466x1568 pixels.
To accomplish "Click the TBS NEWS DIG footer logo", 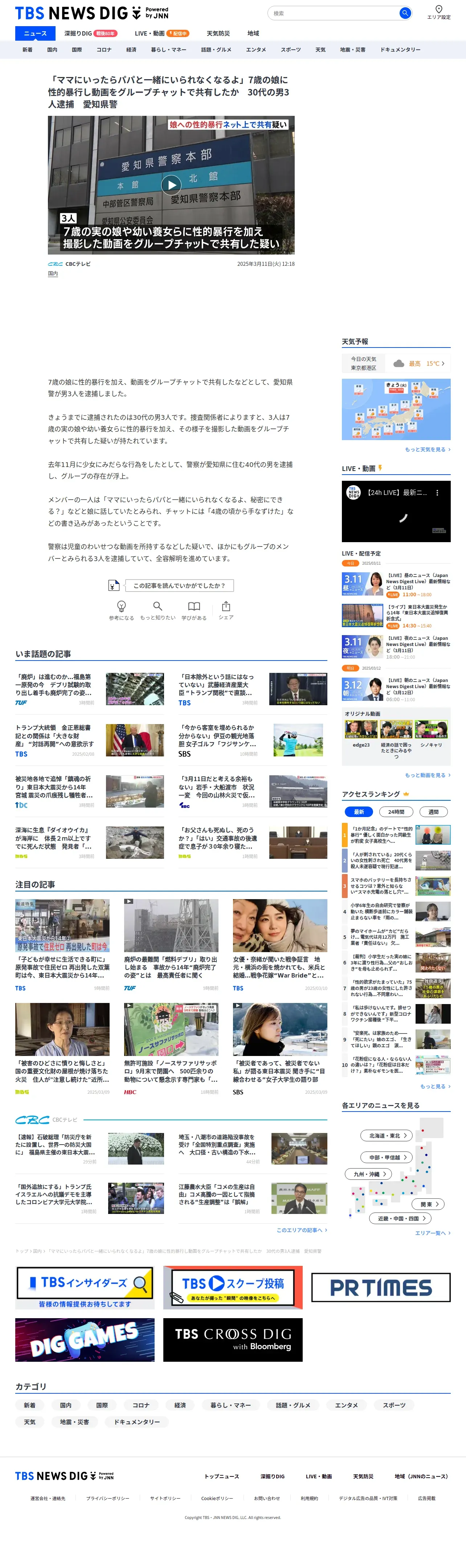I will coord(65,1476).
